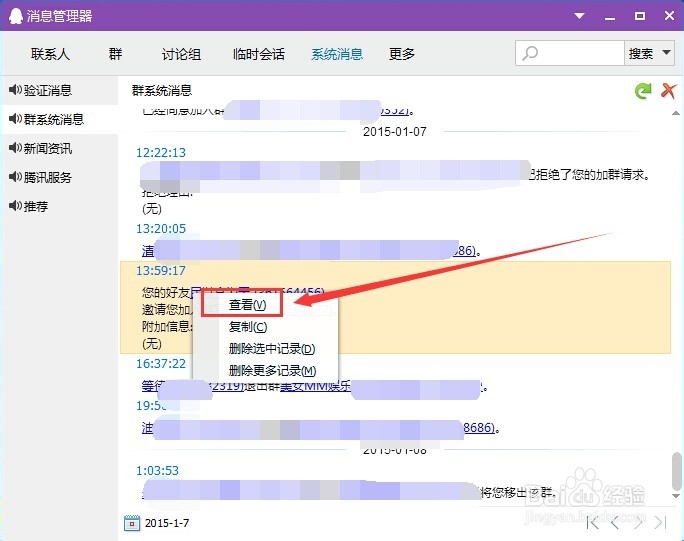
Task: Switch to the 联系人 tab
Action: pyautogui.click(x=50, y=54)
